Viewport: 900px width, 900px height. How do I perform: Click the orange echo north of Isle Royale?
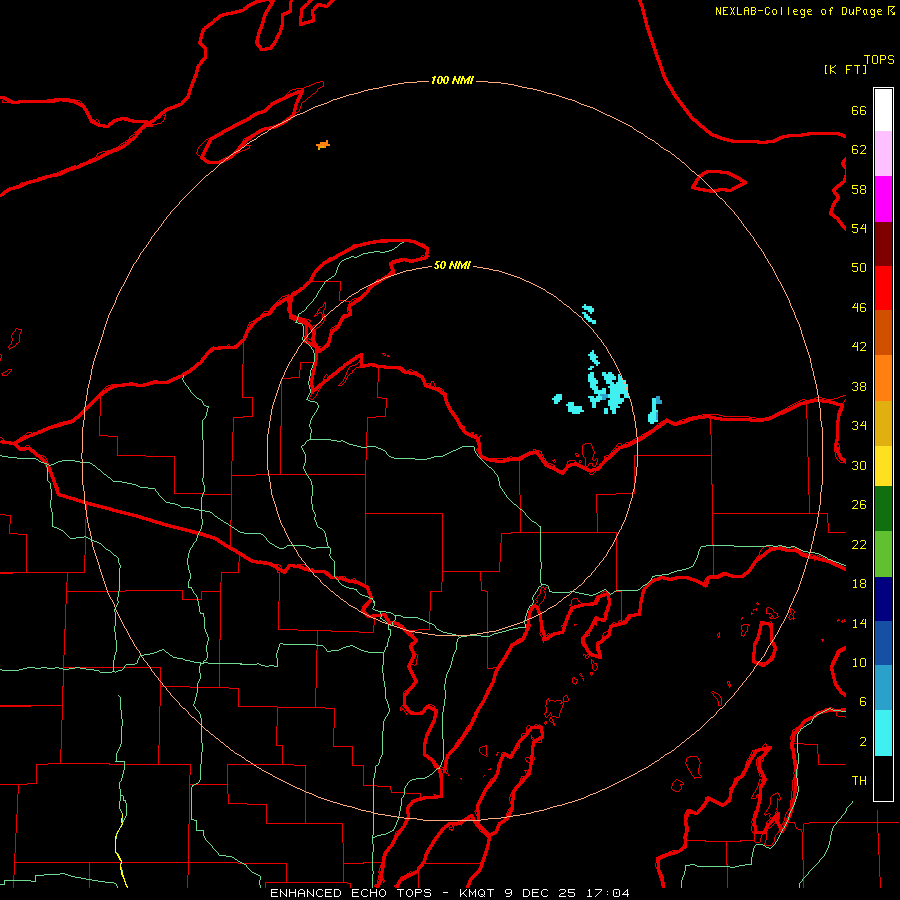click(x=323, y=145)
